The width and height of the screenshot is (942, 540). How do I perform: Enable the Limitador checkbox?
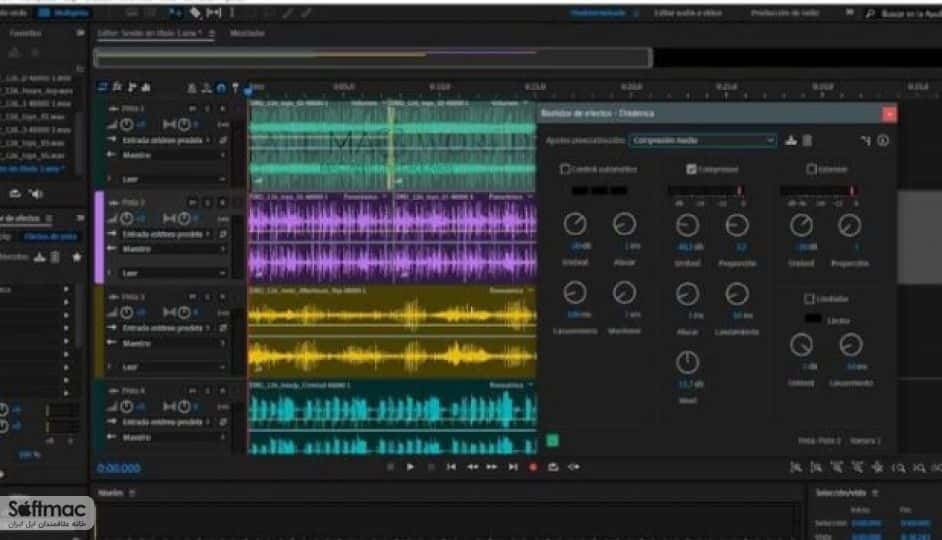click(x=809, y=299)
